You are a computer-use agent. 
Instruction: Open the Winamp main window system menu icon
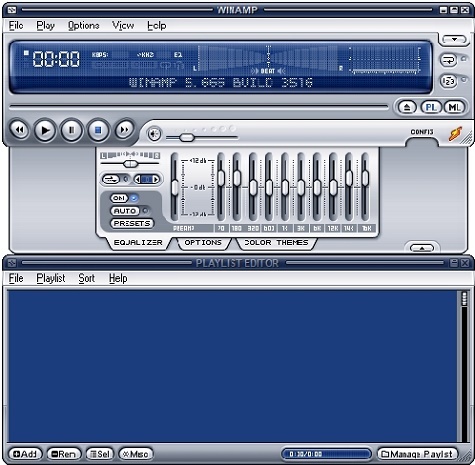pyautogui.click(x=12, y=10)
